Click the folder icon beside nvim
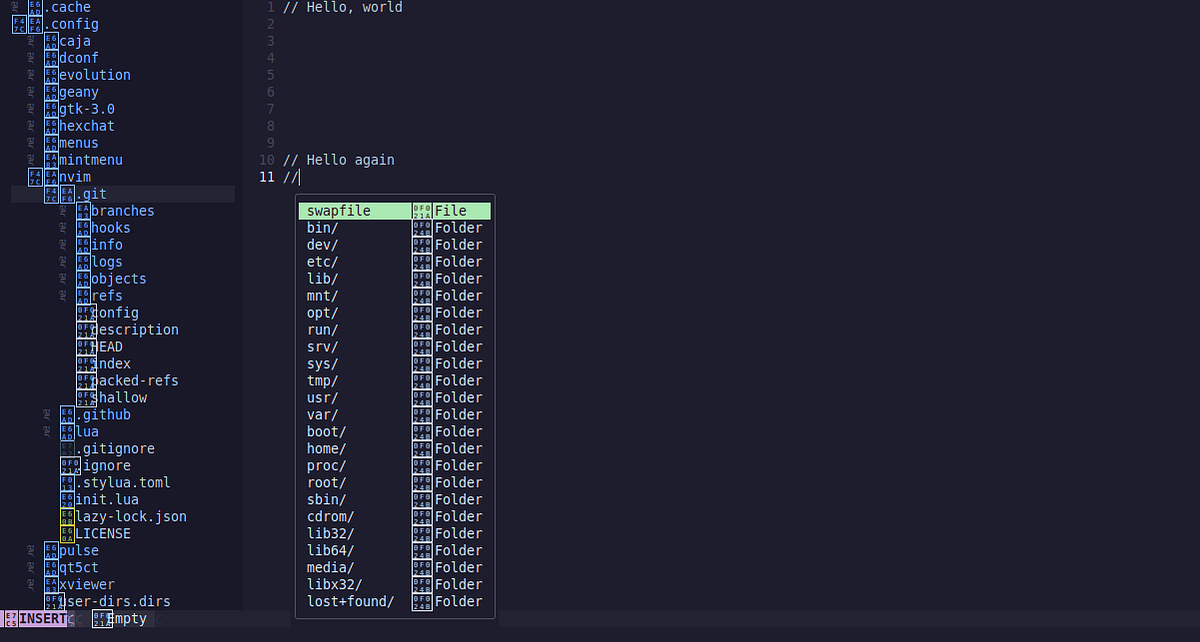The width and height of the screenshot is (1200, 642). [49, 177]
